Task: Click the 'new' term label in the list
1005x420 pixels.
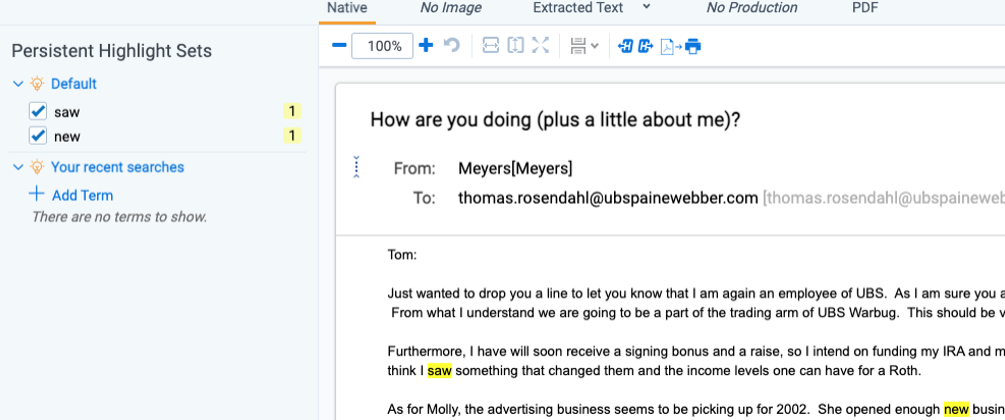Action: point(67,137)
